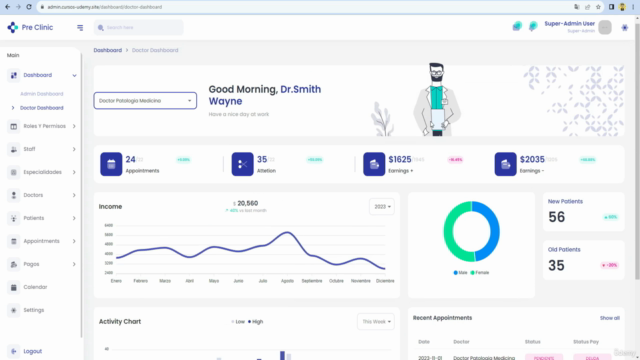Click the Agosto peak on Income chart
This screenshot has height=360, width=640.
[288, 232]
